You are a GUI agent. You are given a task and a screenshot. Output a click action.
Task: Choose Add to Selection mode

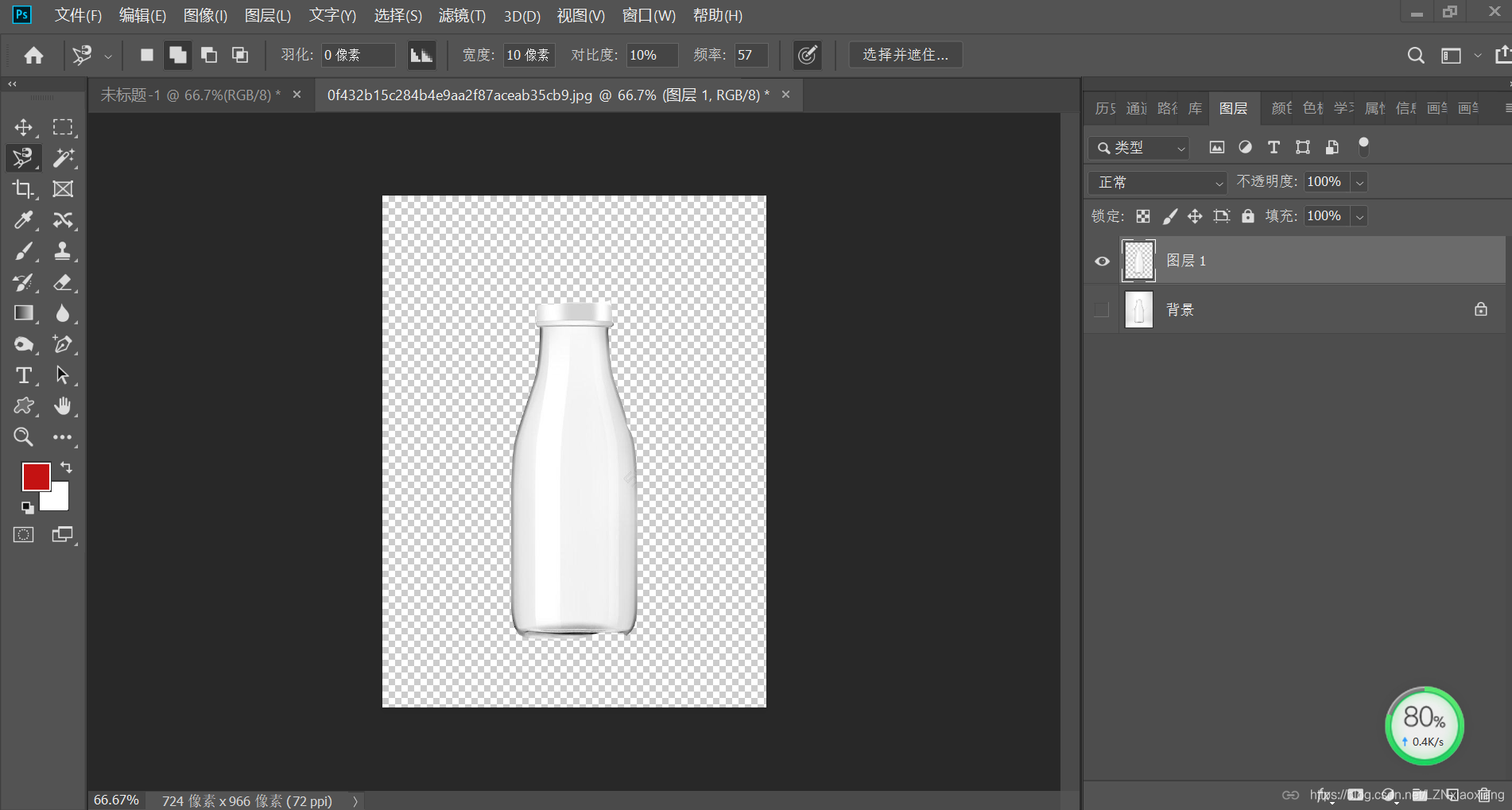(177, 55)
